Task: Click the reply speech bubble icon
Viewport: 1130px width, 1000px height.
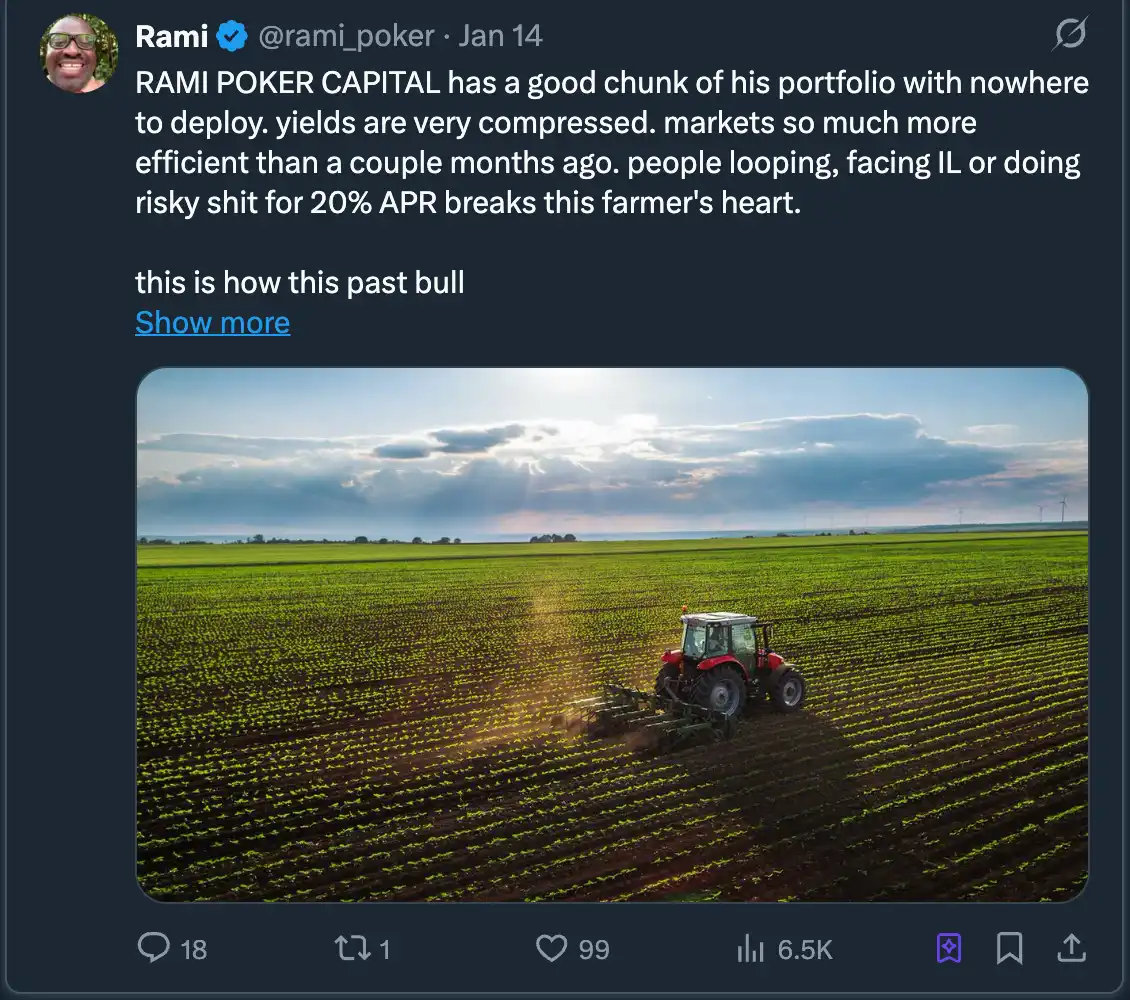Action: click(x=153, y=947)
